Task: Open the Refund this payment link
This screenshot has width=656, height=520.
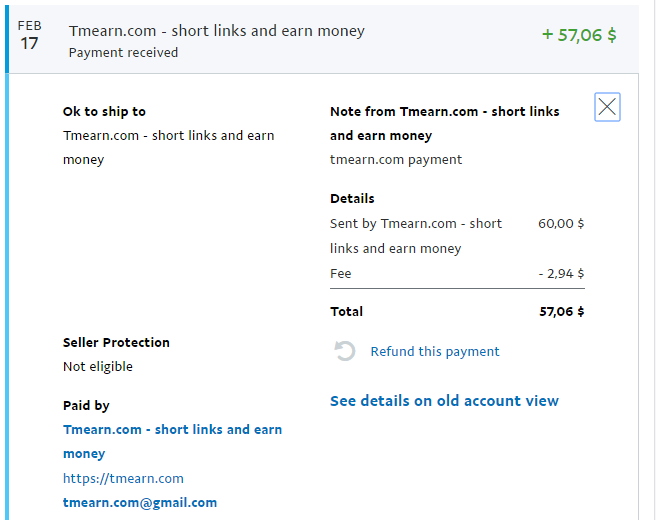Action: 434,351
